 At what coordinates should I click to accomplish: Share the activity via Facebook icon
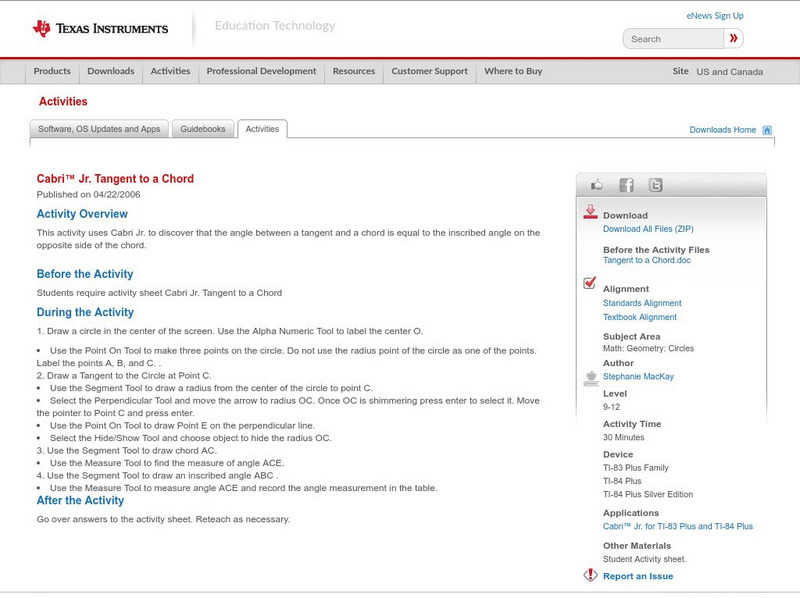[x=626, y=185]
